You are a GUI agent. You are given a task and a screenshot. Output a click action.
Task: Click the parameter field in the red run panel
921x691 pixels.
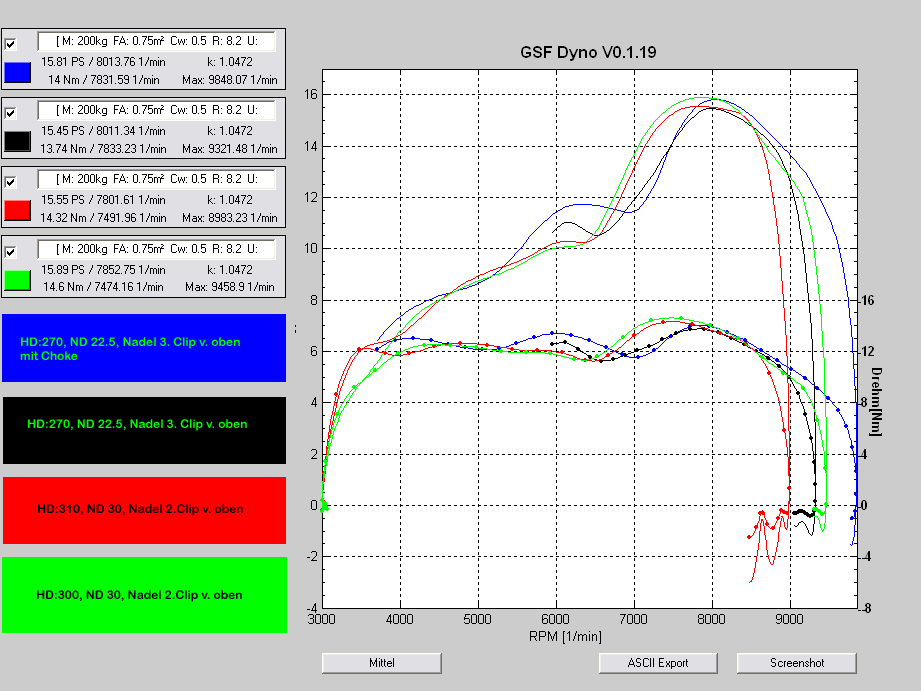click(x=157, y=179)
